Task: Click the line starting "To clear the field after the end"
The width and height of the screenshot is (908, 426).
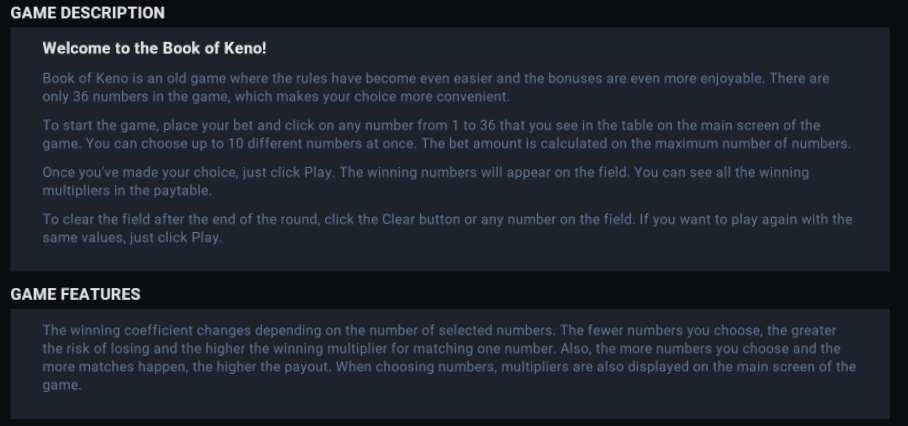Action: [446, 220]
